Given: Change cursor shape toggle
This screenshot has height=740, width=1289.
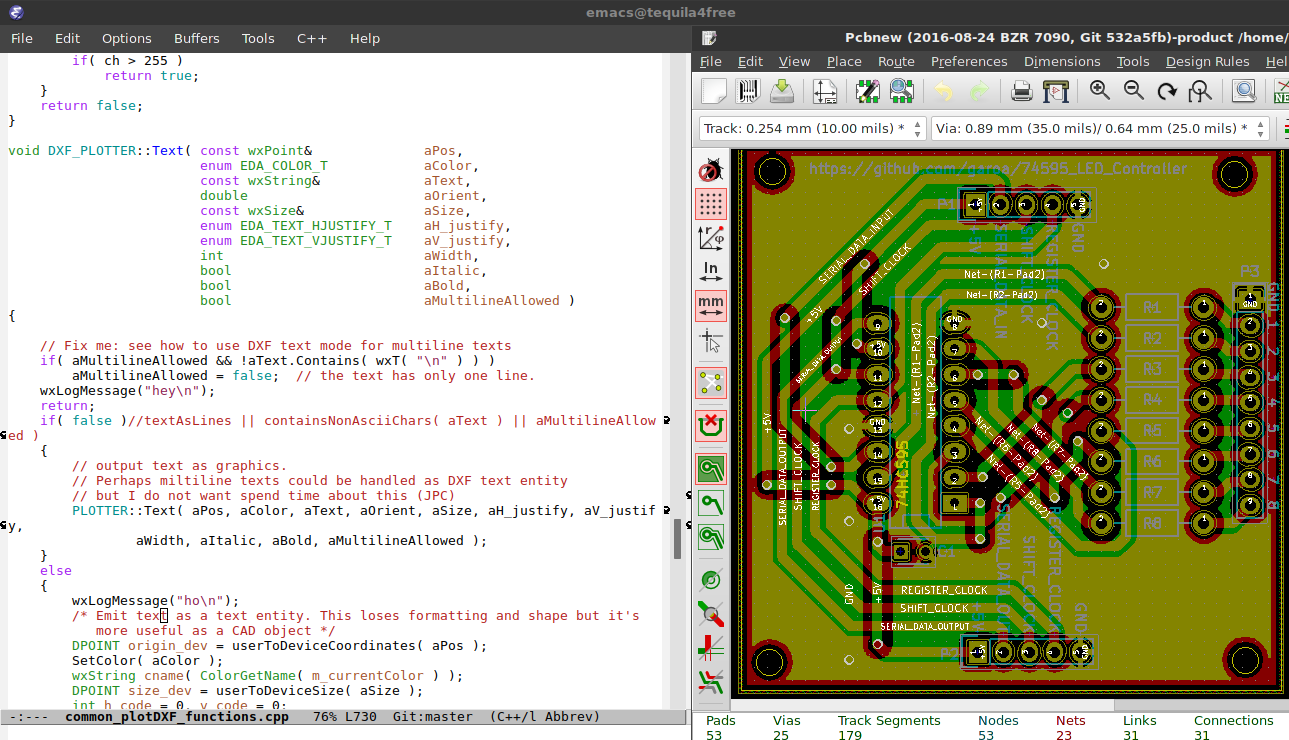Looking at the screenshot, I should [x=711, y=340].
